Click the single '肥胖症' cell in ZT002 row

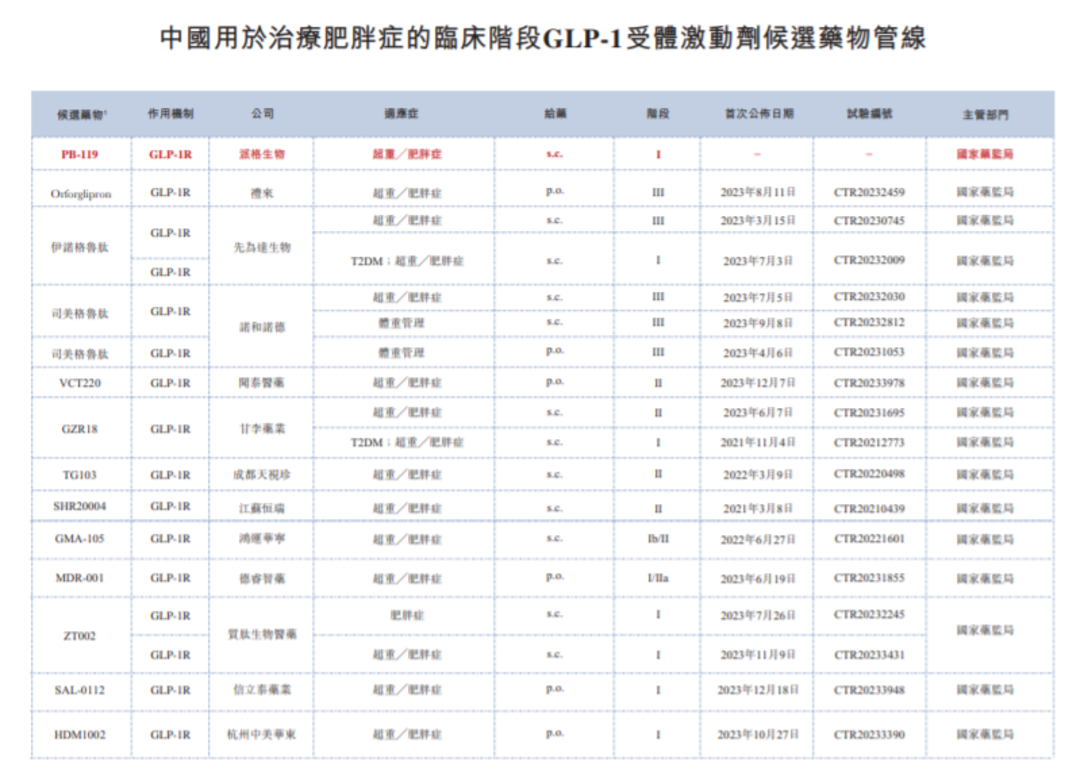pos(407,616)
